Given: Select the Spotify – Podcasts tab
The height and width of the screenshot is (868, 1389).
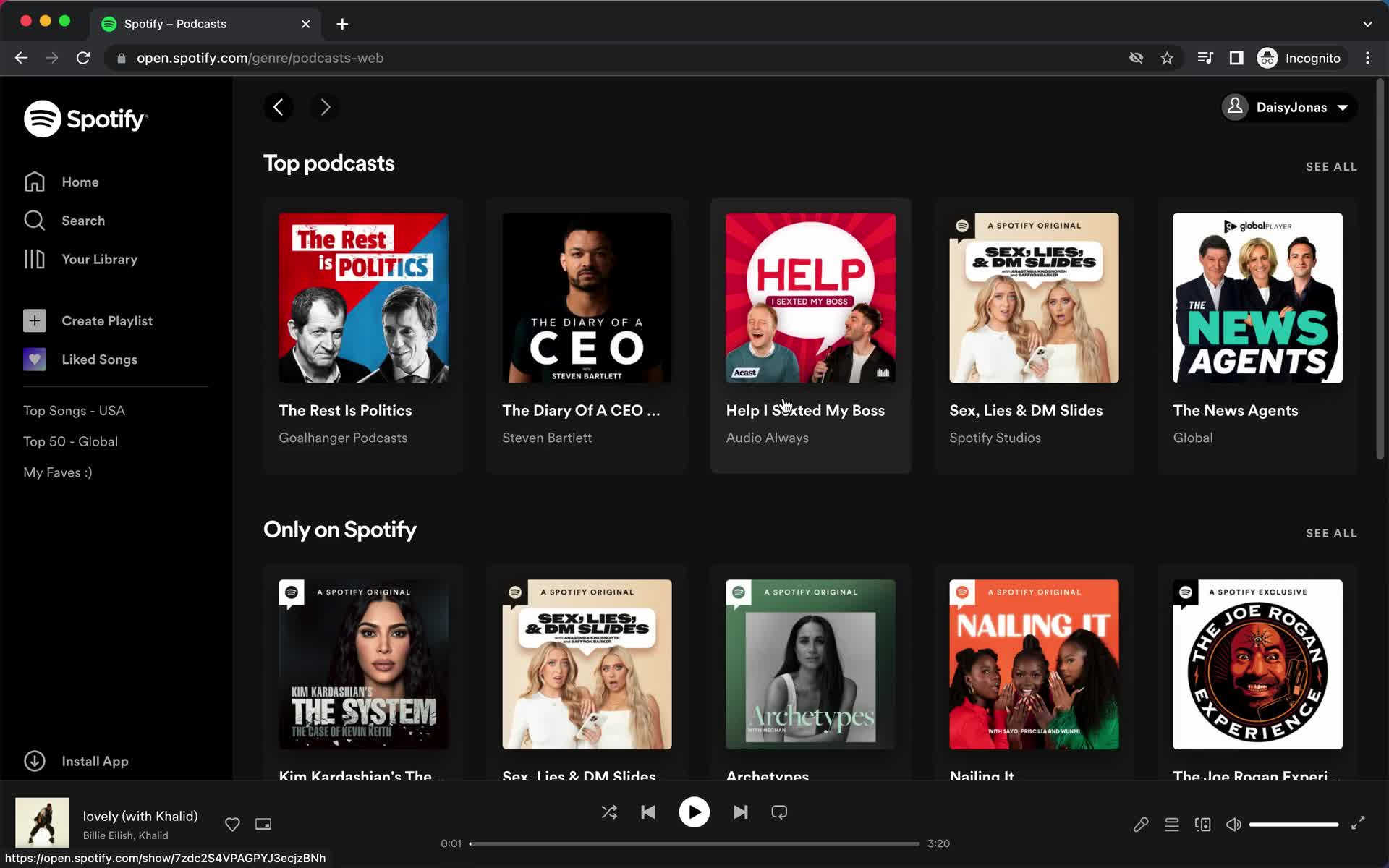Looking at the screenshot, I should 206,24.
